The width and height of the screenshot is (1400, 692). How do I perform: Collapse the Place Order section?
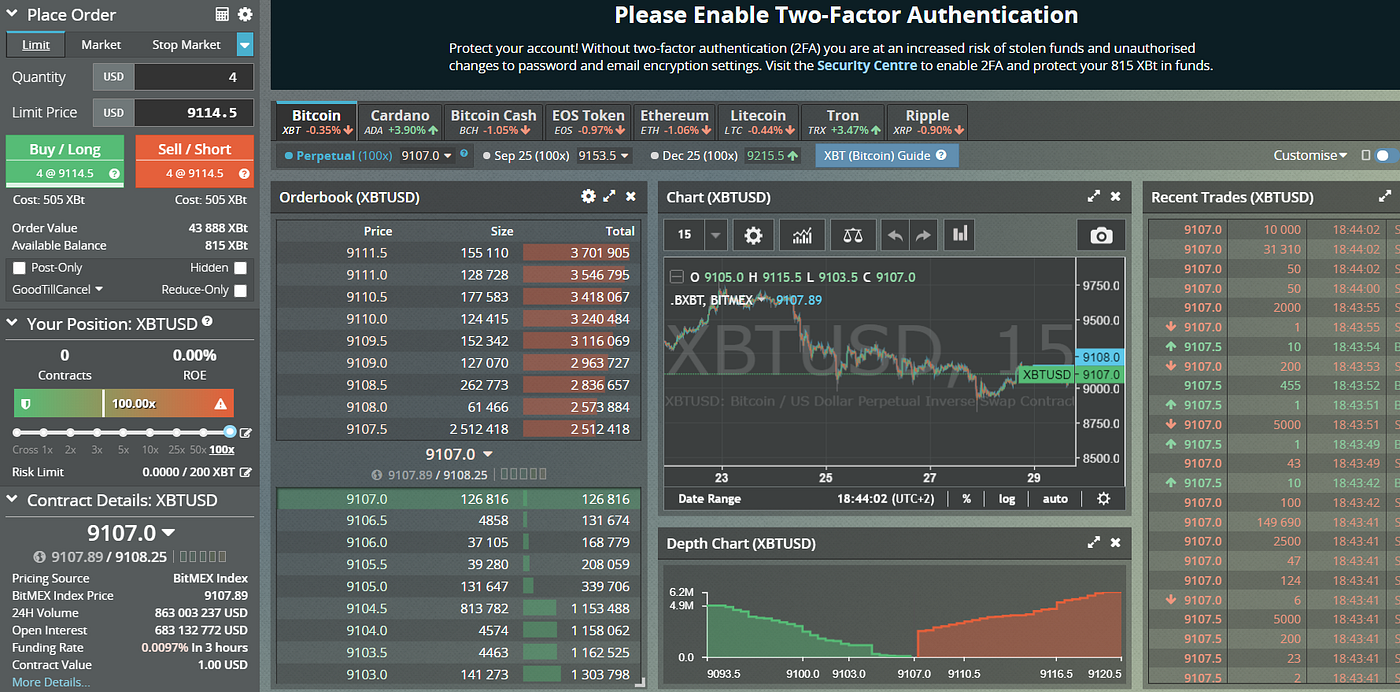click(13, 15)
